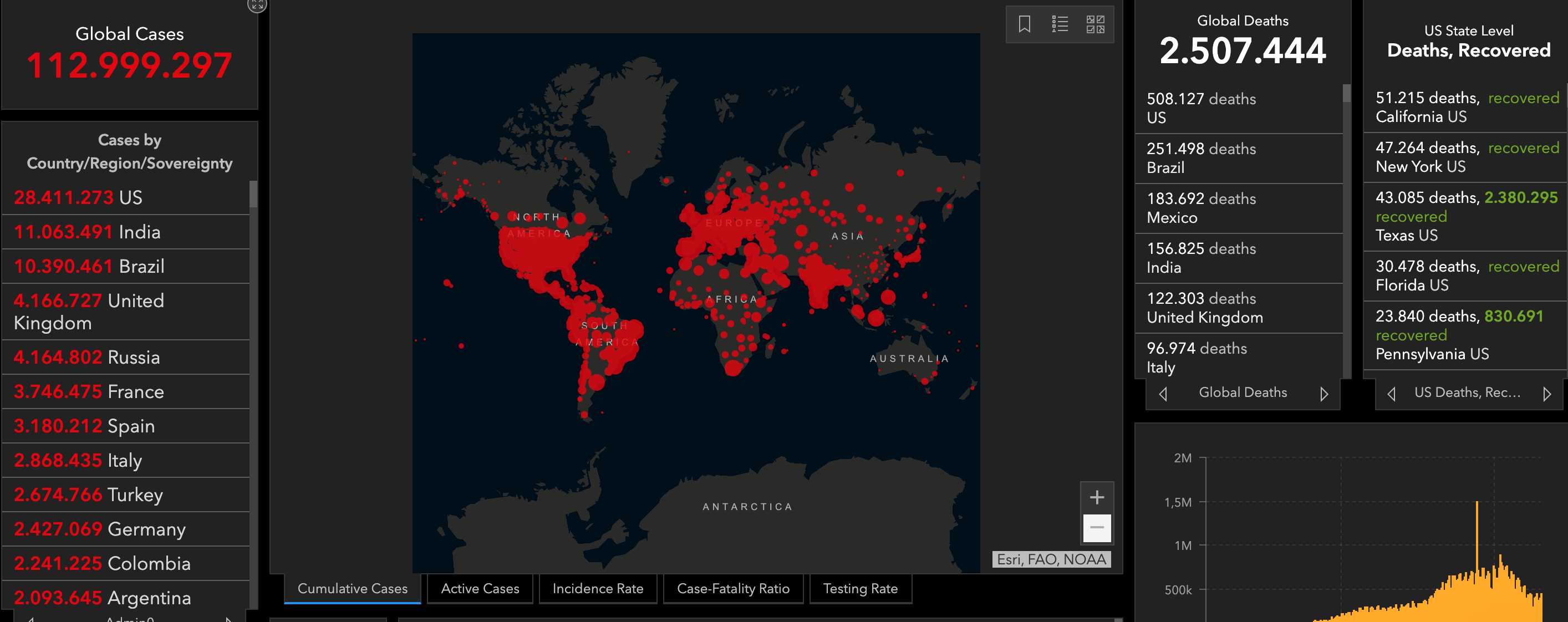Expand the Global Cases panel to fullscreen
The image size is (1568, 622).
click(x=257, y=5)
